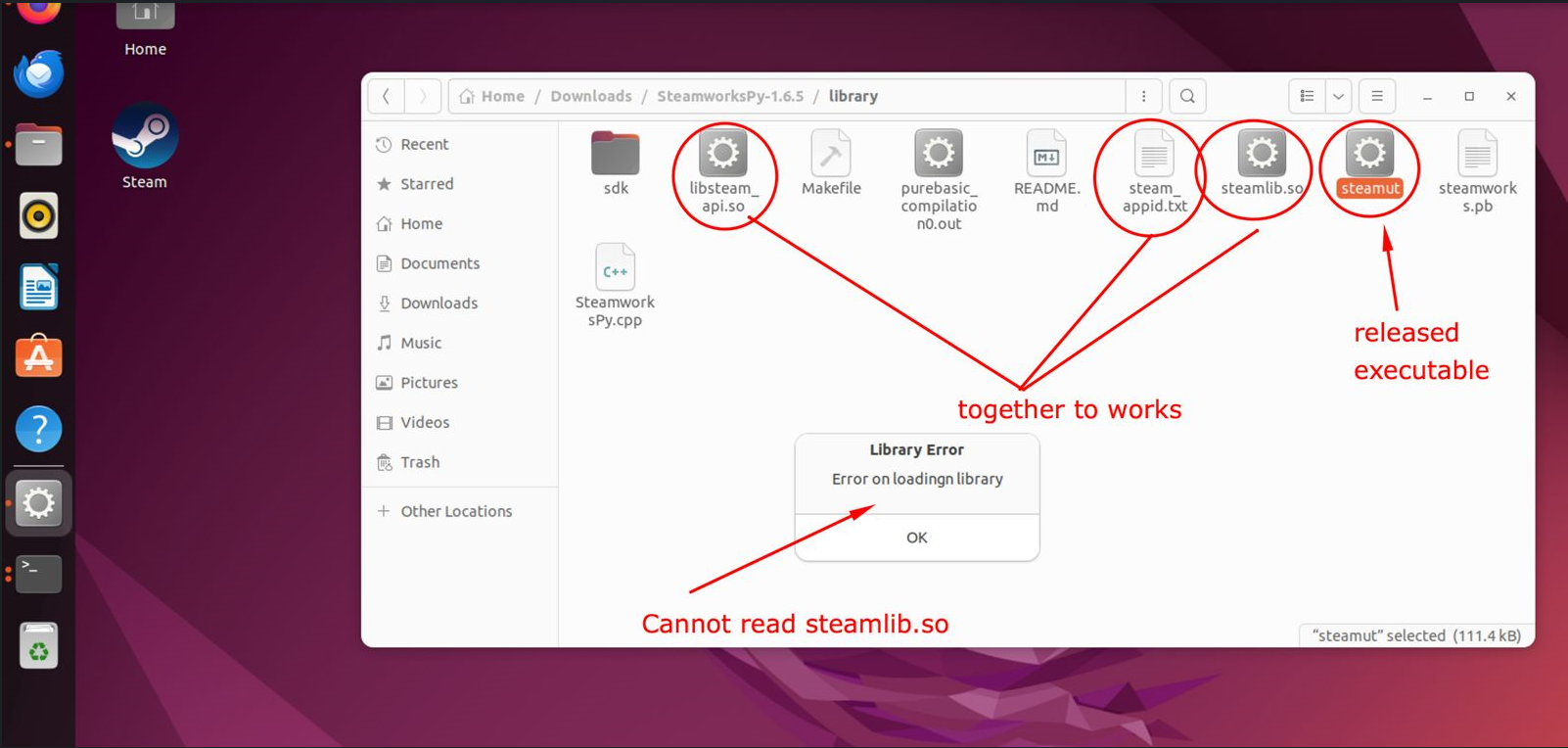Image resolution: width=1568 pixels, height=748 pixels.
Task: Open Home in the sidebar
Action: pos(460,223)
